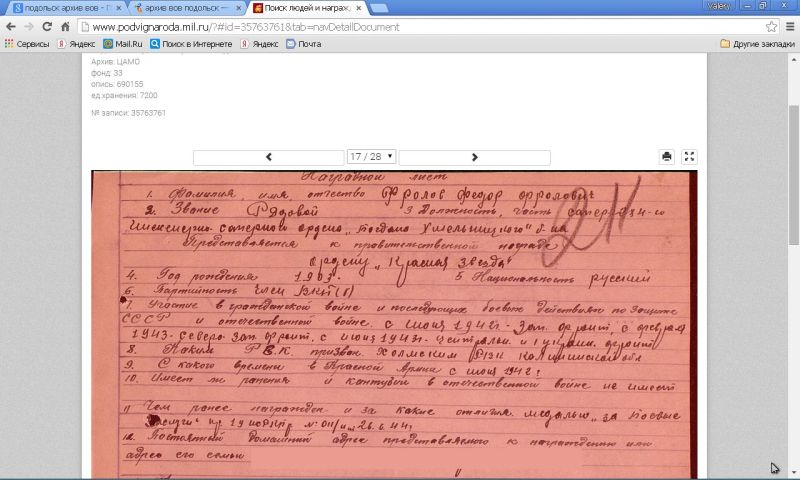Open the Почта bookmark
The height and width of the screenshot is (480, 800).
click(x=304, y=44)
